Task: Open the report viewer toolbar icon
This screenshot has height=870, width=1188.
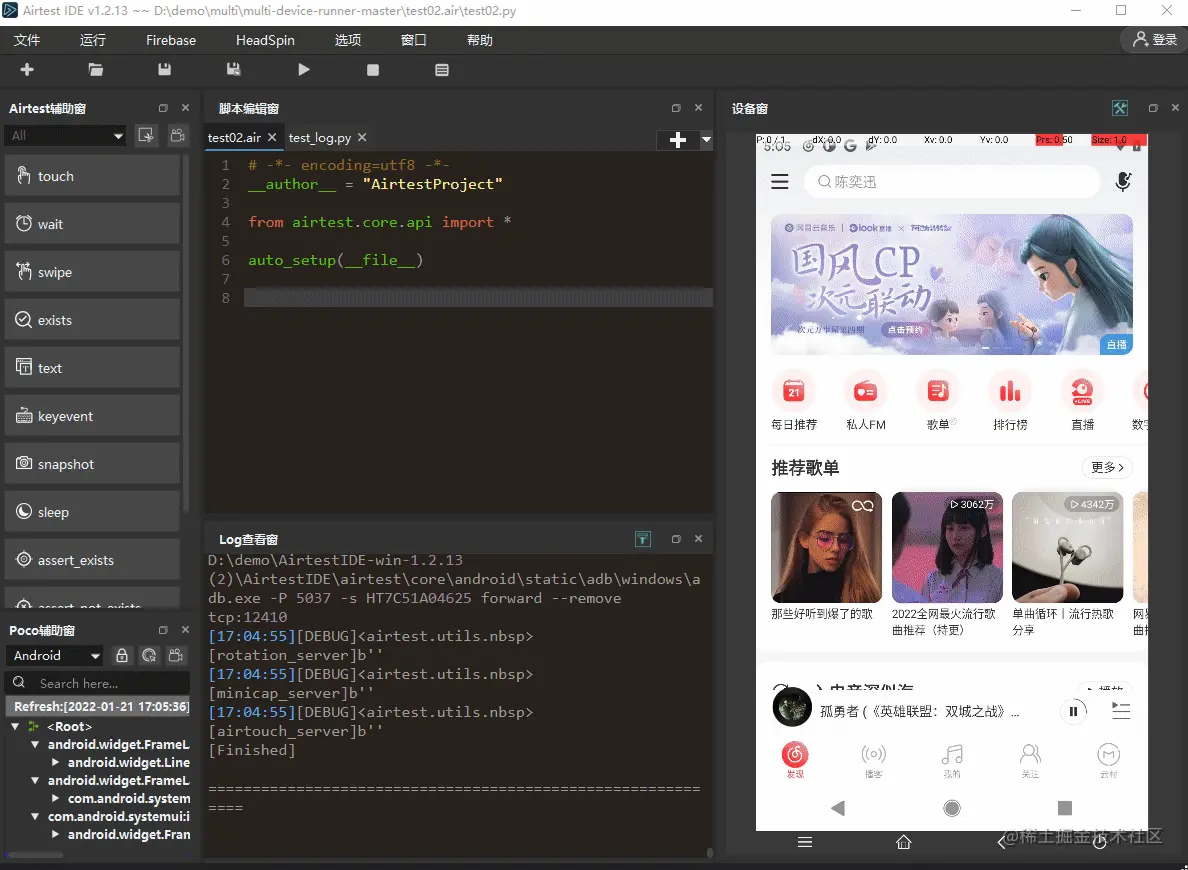Action: point(442,70)
